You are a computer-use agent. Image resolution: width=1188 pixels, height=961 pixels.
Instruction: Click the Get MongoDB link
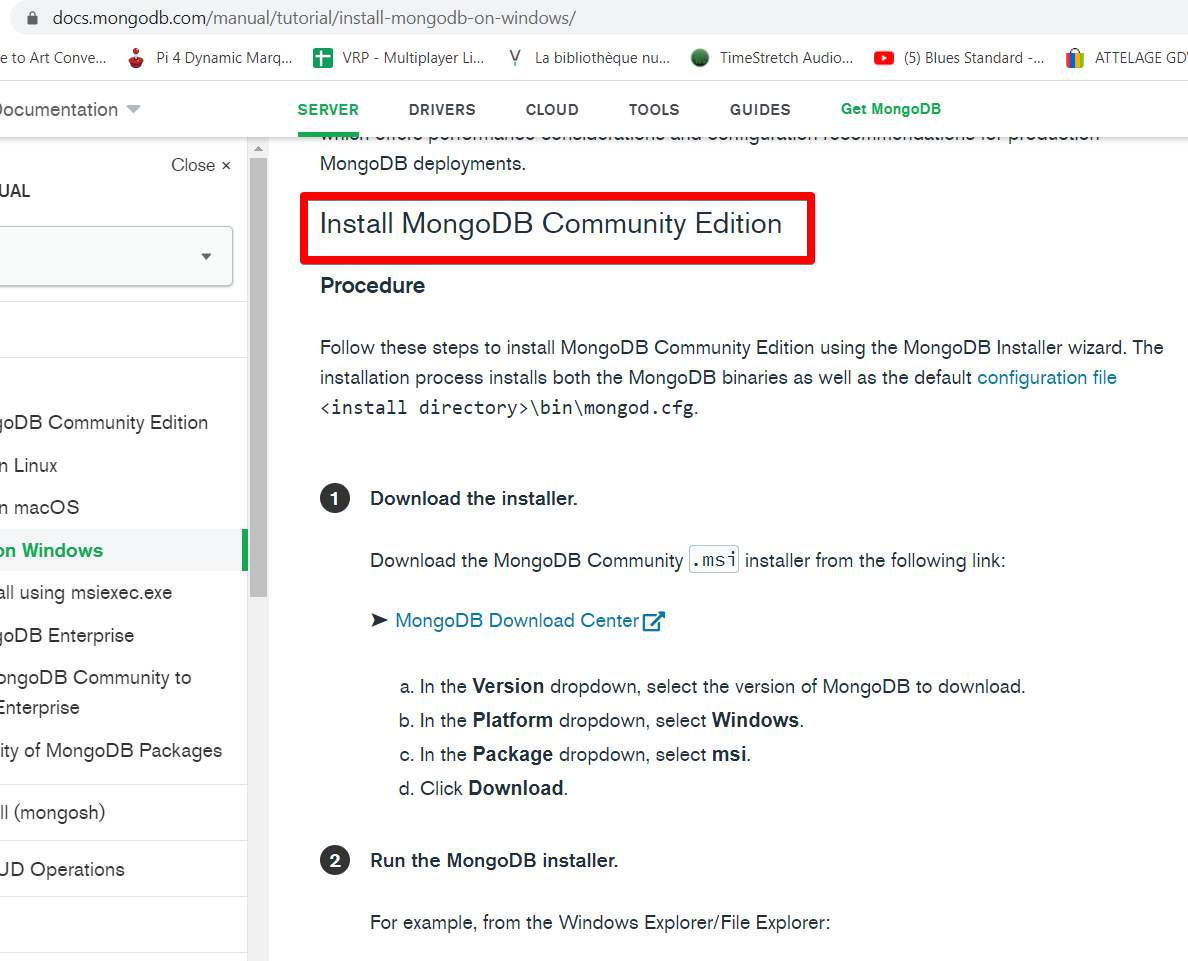click(x=891, y=109)
